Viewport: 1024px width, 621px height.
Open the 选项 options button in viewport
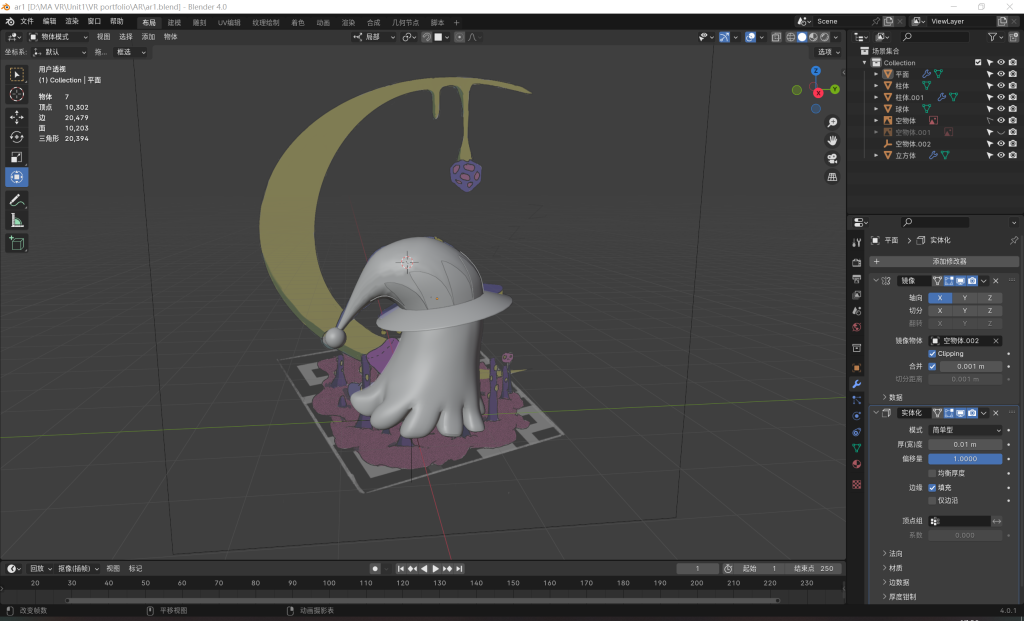click(825, 52)
